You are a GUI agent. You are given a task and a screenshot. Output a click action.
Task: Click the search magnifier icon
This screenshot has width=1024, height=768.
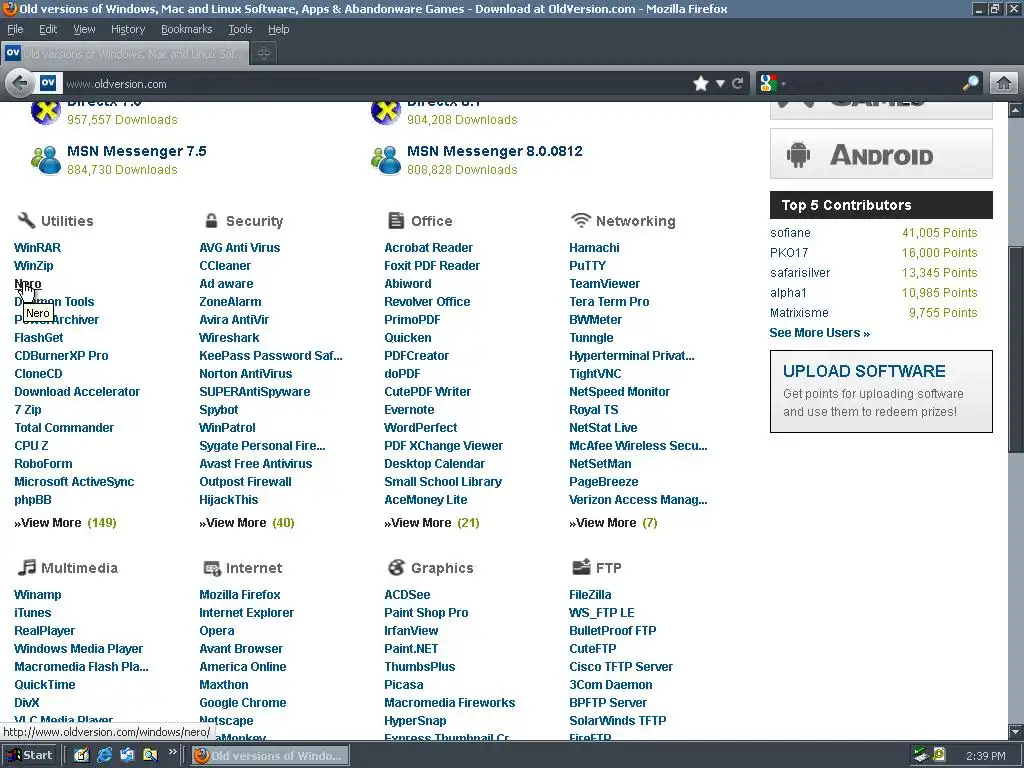tap(971, 83)
